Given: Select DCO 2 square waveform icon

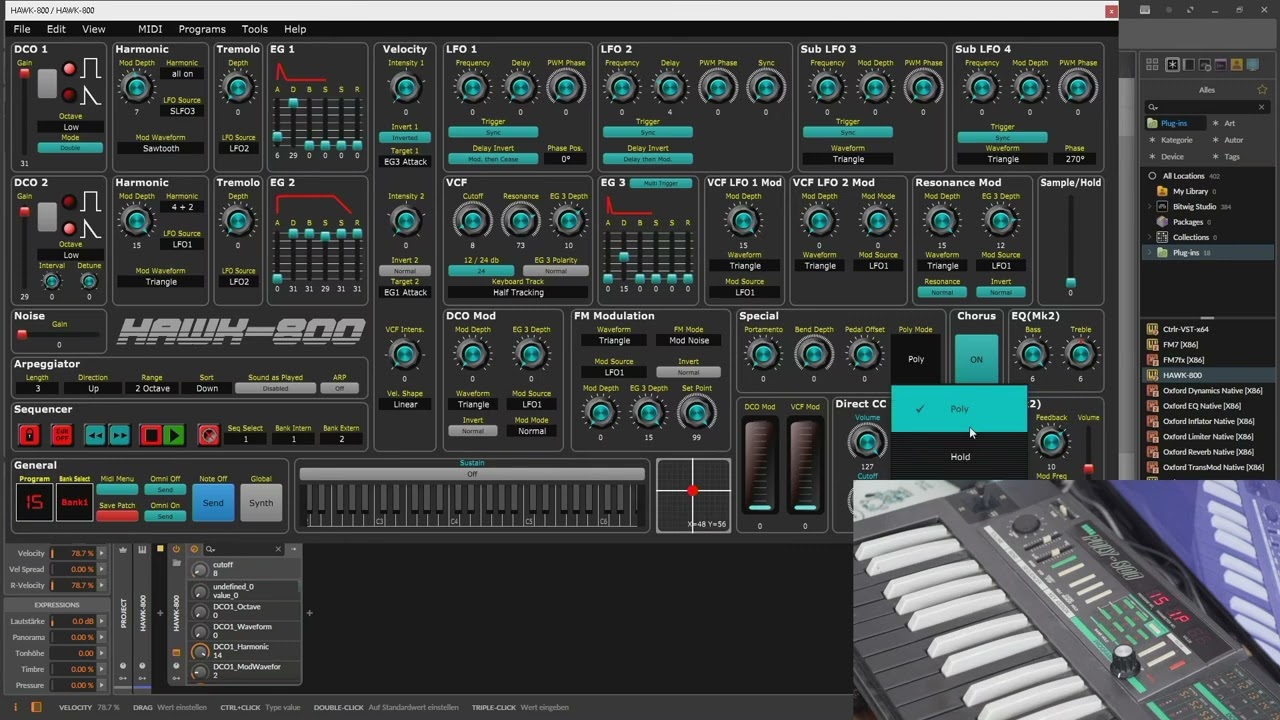Looking at the screenshot, I should click(91, 203).
